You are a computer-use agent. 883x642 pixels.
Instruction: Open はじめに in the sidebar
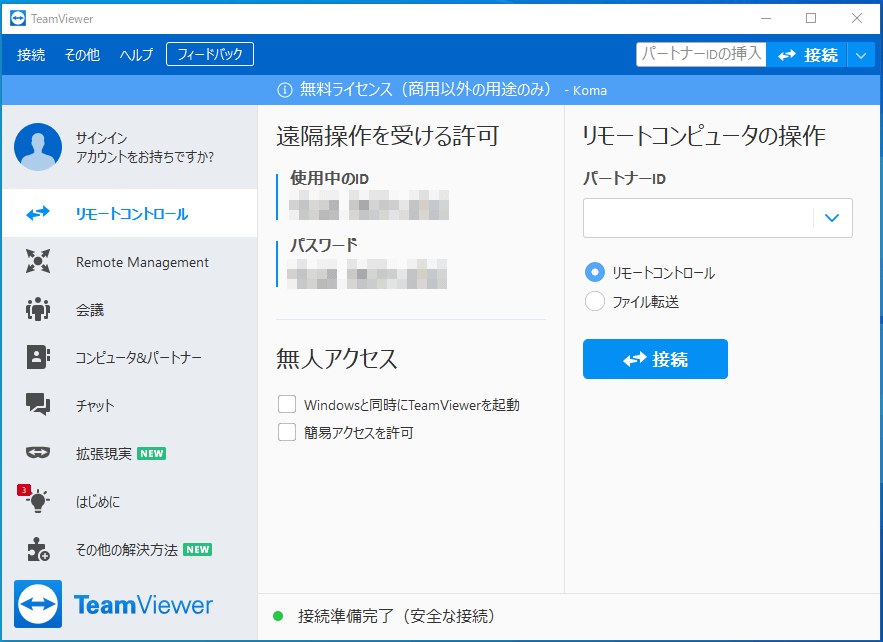pyautogui.click(x=130, y=501)
